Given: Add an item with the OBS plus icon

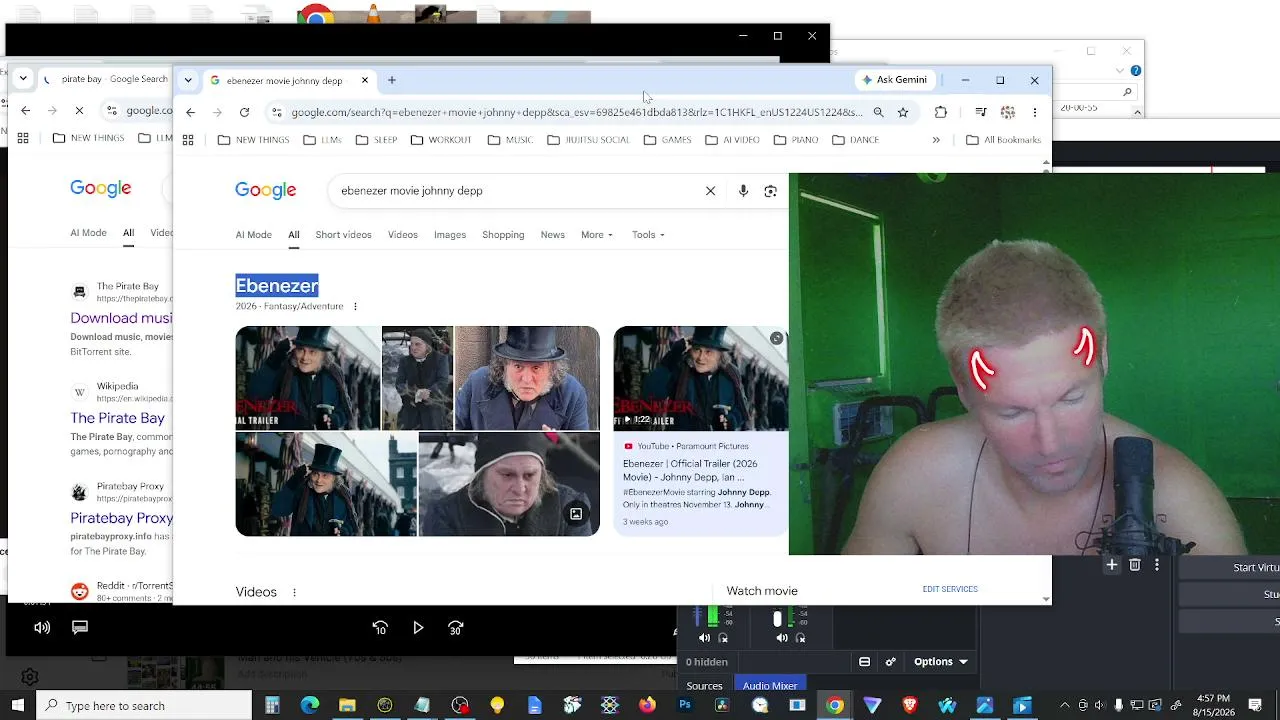Looking at the screenshot, I should [x=1111, y=565].
